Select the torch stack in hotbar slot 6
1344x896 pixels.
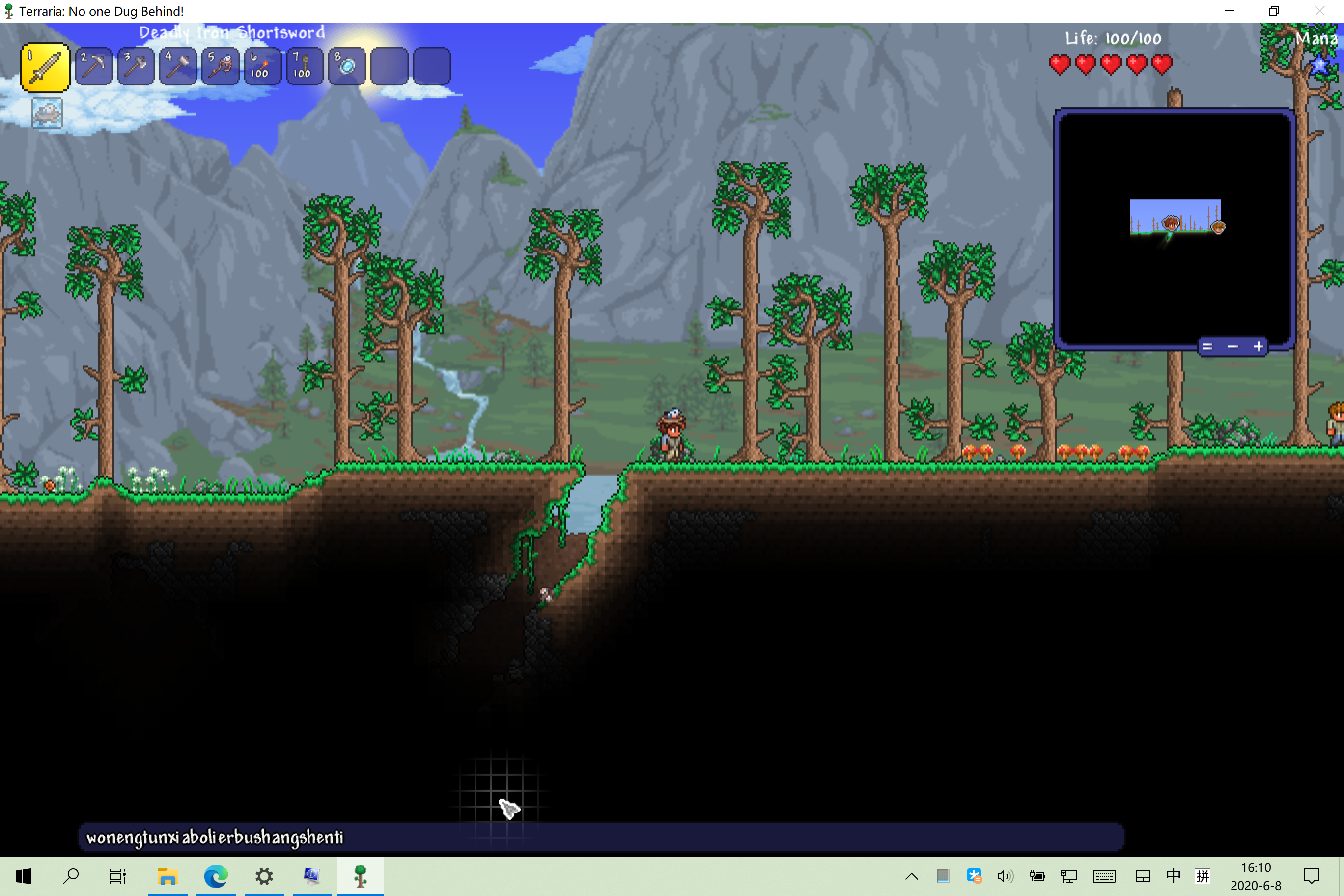click(262, 66)
